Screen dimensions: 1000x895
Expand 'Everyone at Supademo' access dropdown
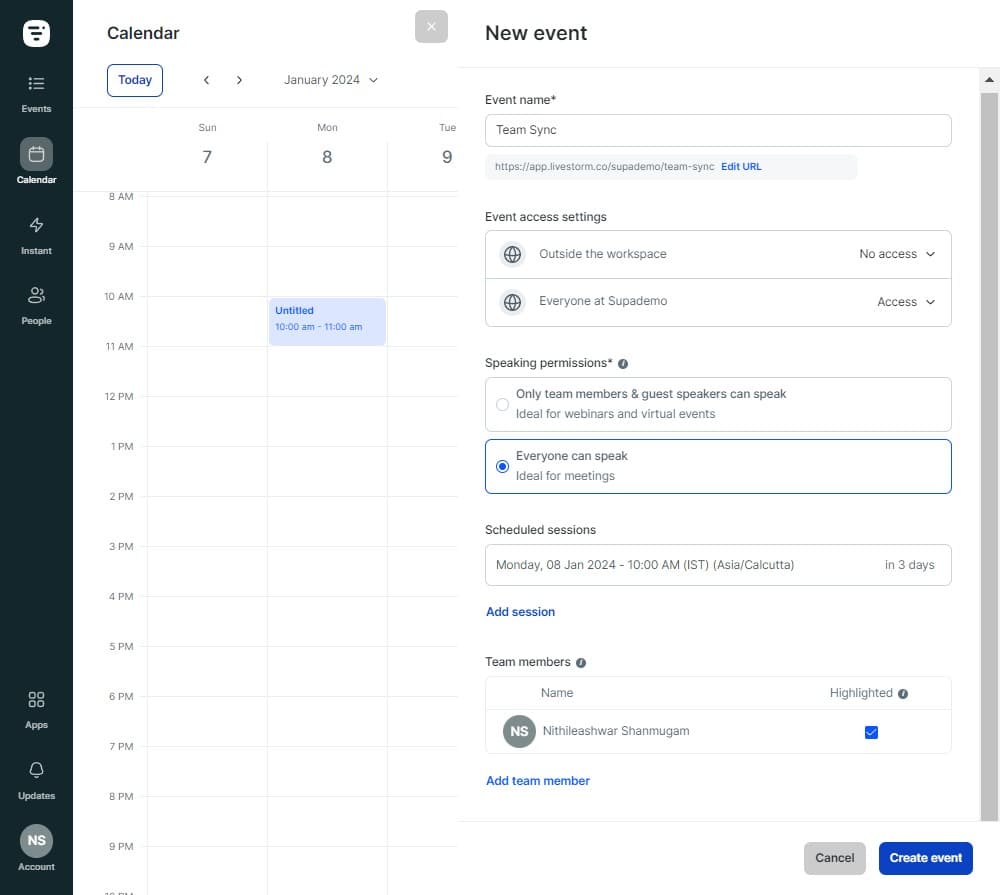906,302
